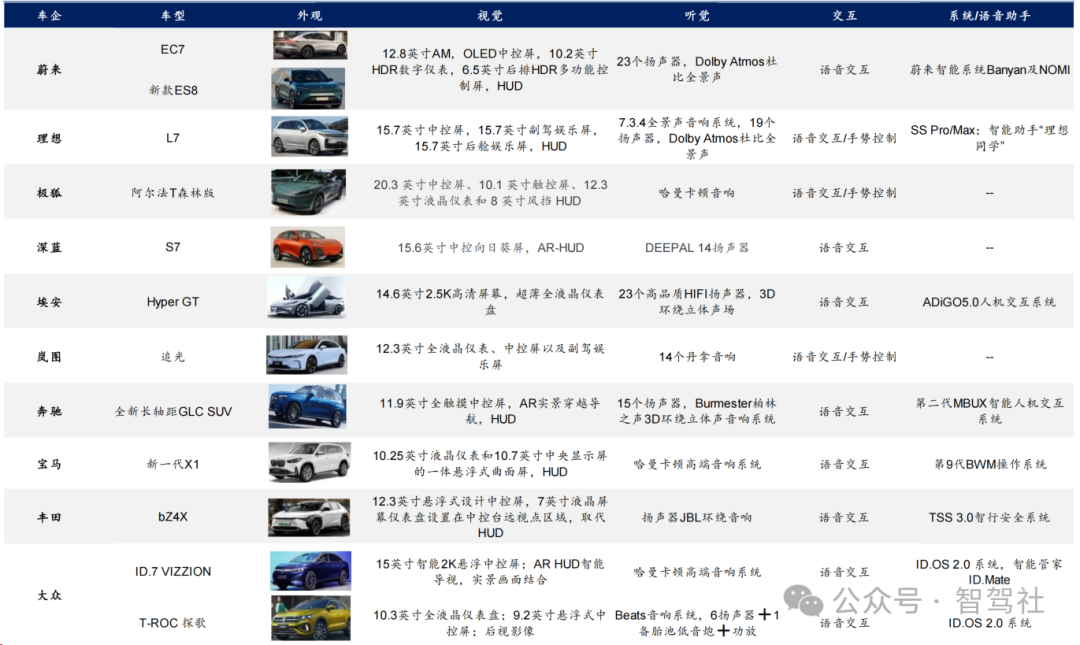This screenshot has height=645, width=1080.
Task: Click the L7 model name
Action: point(172,138)
